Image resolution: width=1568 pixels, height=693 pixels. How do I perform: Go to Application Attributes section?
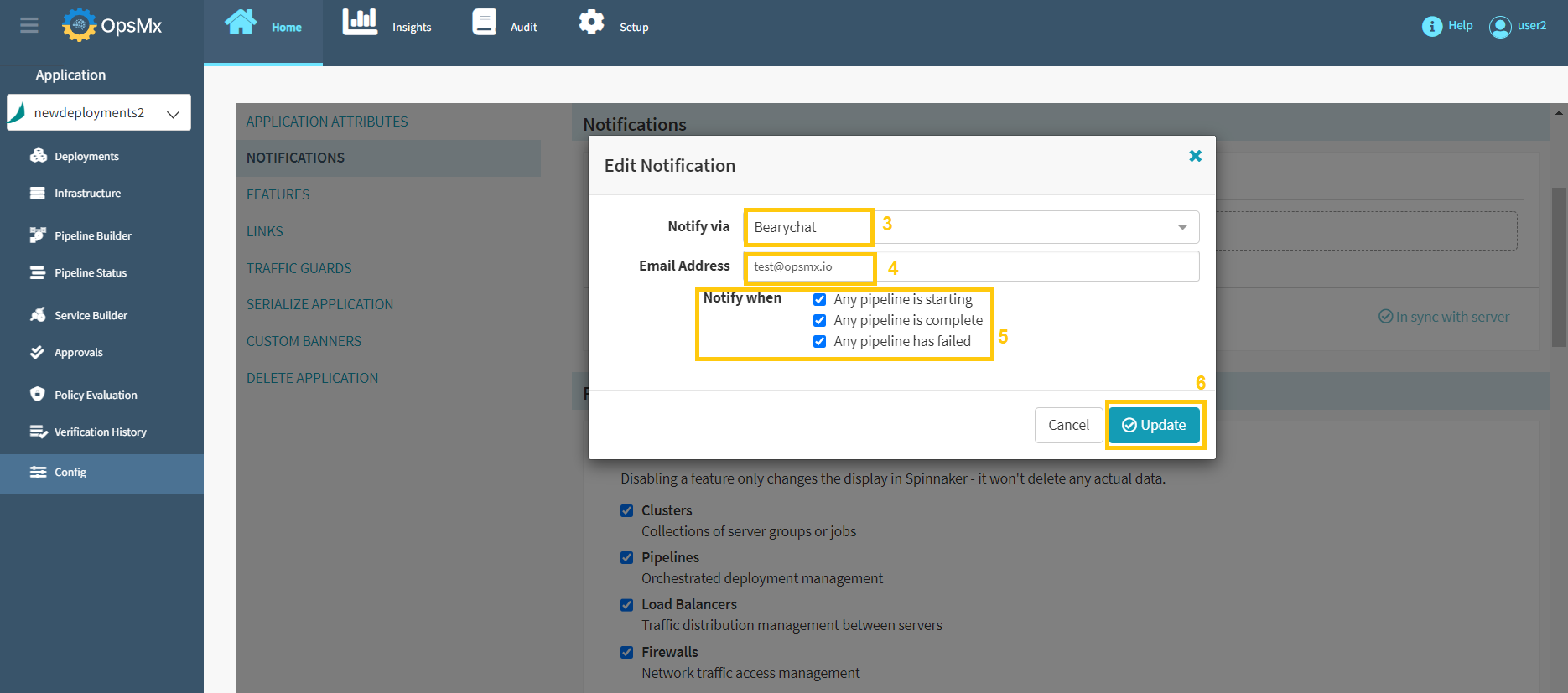pos(326,122)
